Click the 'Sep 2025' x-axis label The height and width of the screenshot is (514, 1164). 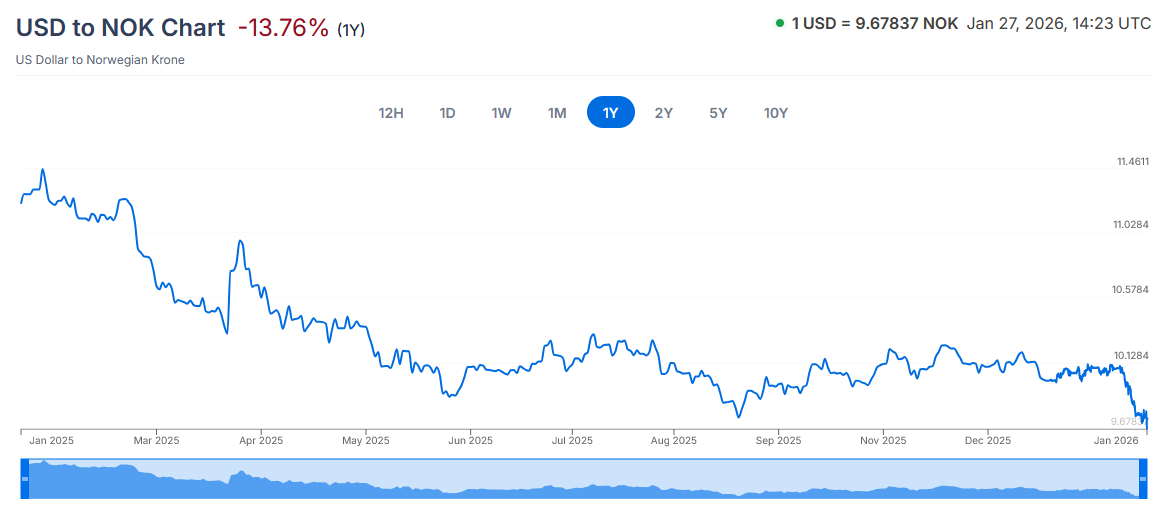coord(778,440)
